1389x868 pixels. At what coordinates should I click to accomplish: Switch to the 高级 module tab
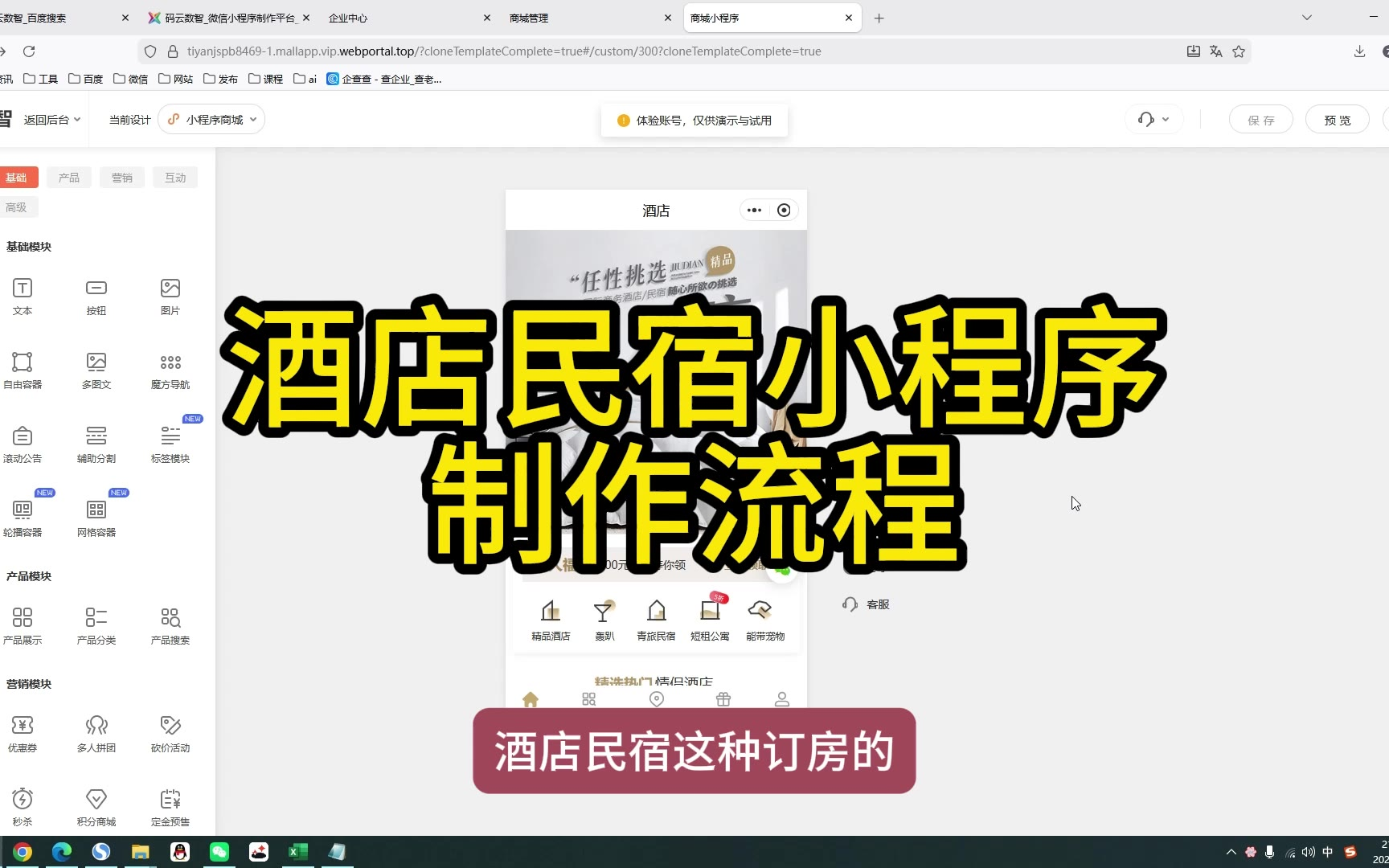(16, 207)
